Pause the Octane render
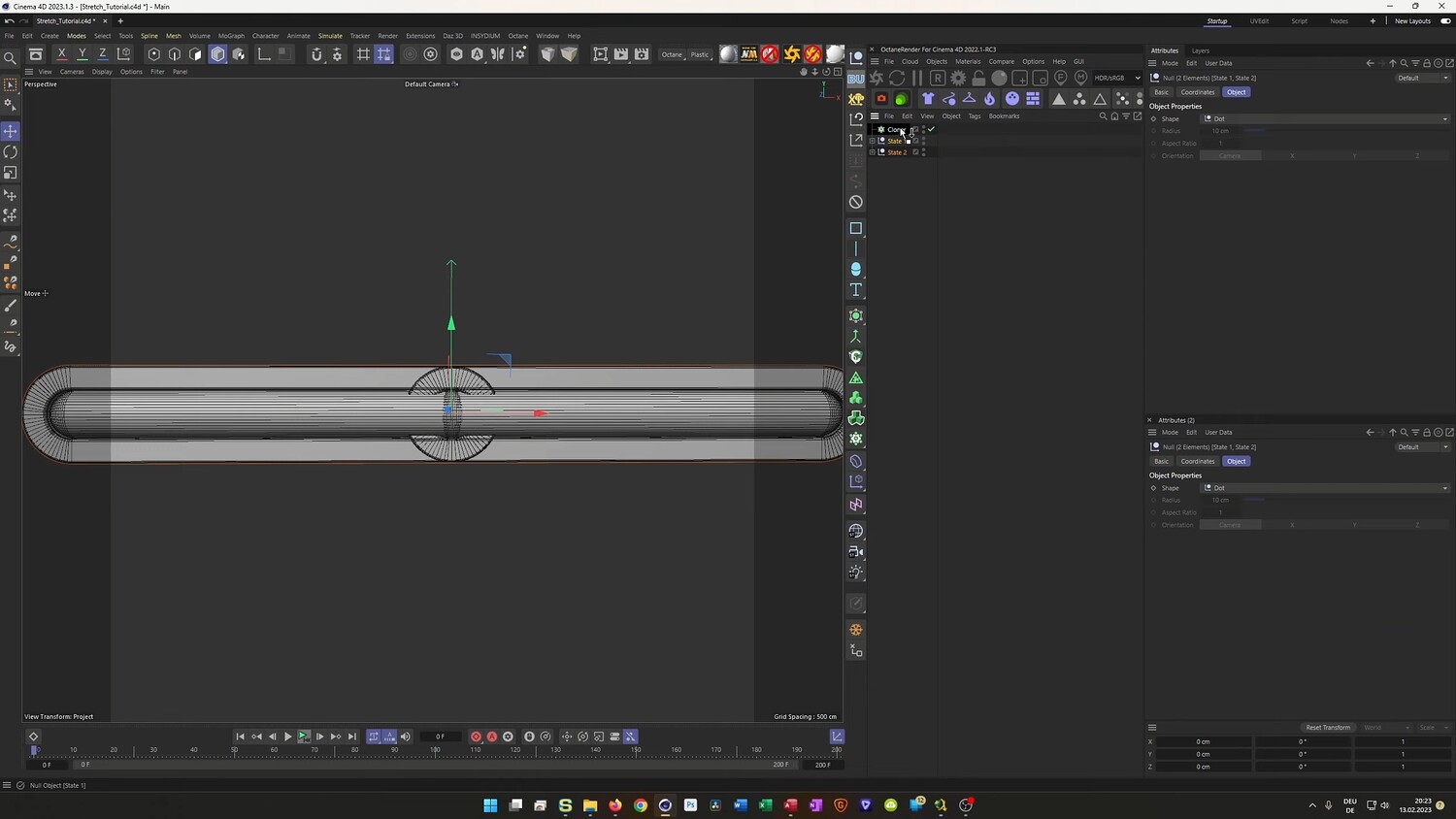 click(x=917, y=78)
